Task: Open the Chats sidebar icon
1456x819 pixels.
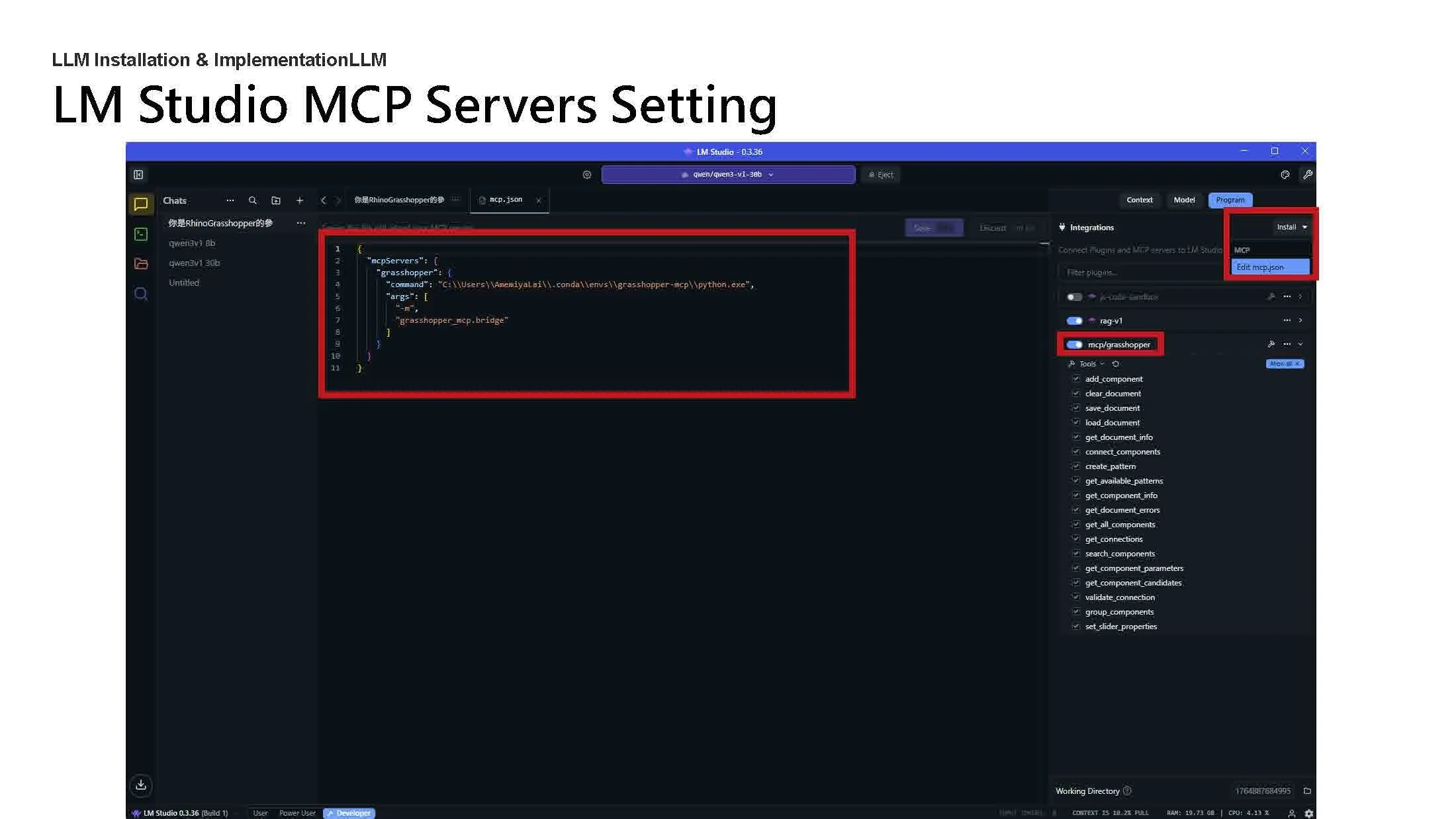Action: pyautogui.click(x=141, y=204)
